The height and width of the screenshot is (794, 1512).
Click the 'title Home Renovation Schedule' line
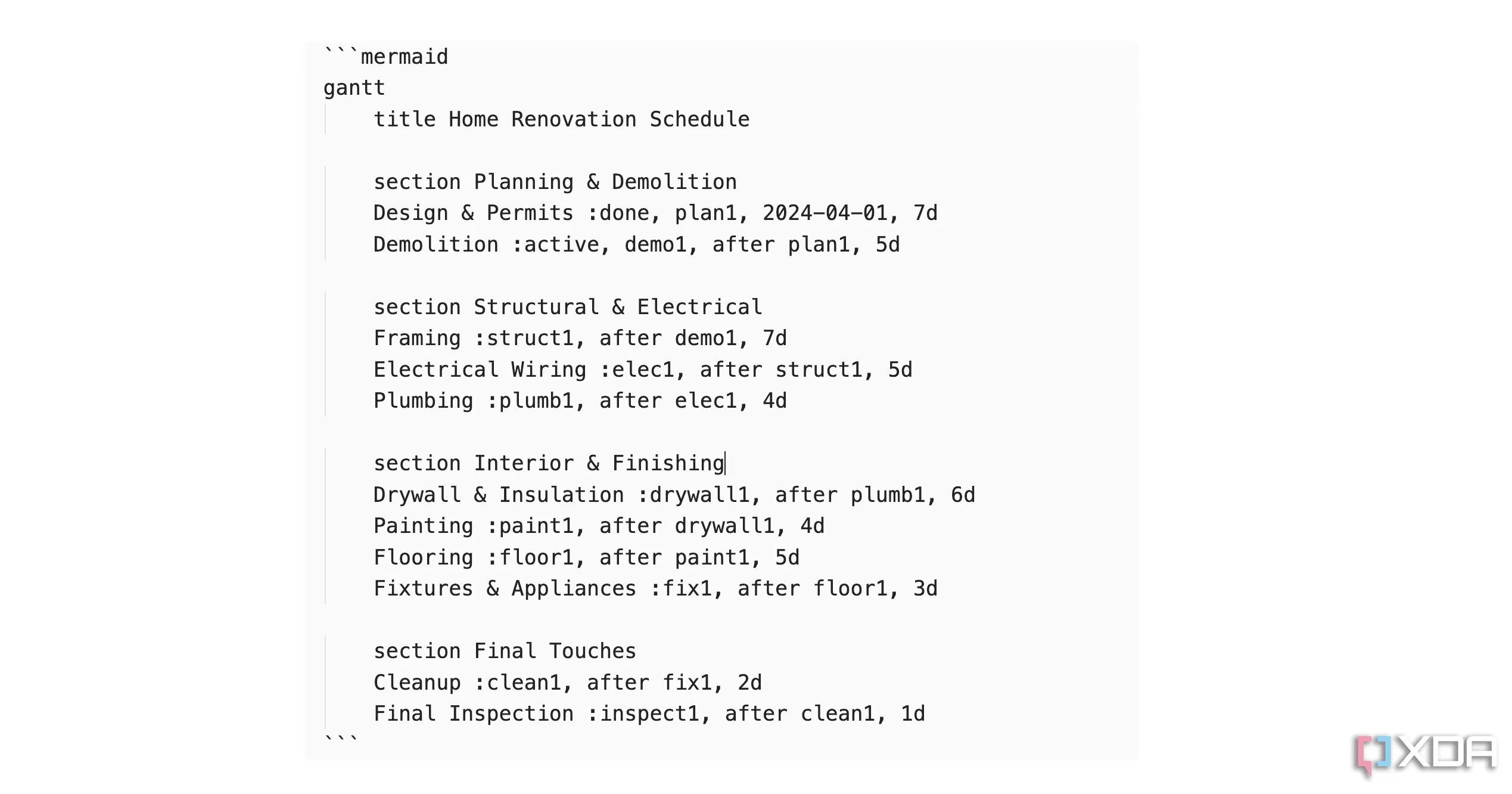[x=561, y=119]
